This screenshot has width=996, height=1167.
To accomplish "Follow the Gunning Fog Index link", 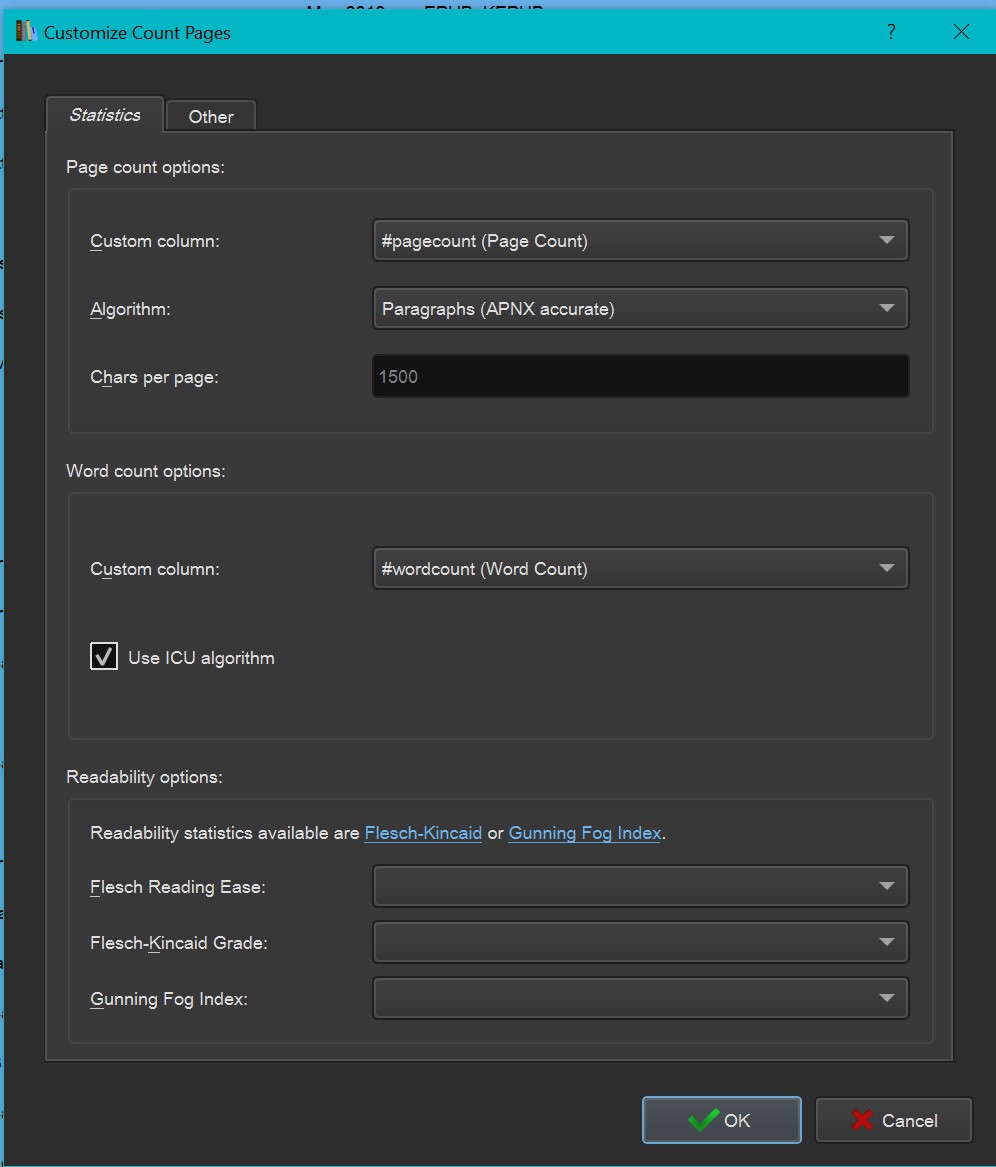I will click(x=585, y=833).
